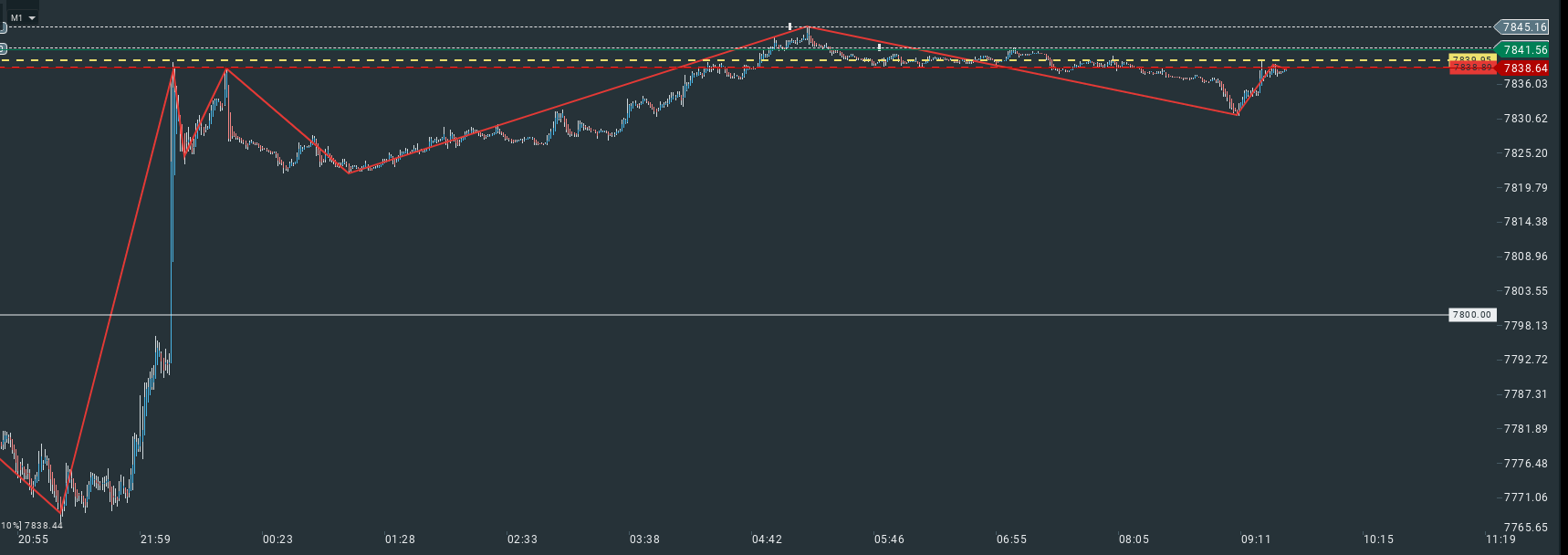Screen dimensions: 1568x555
Task: Click the 7765.65 price axis label
Action: point(1525,528)
